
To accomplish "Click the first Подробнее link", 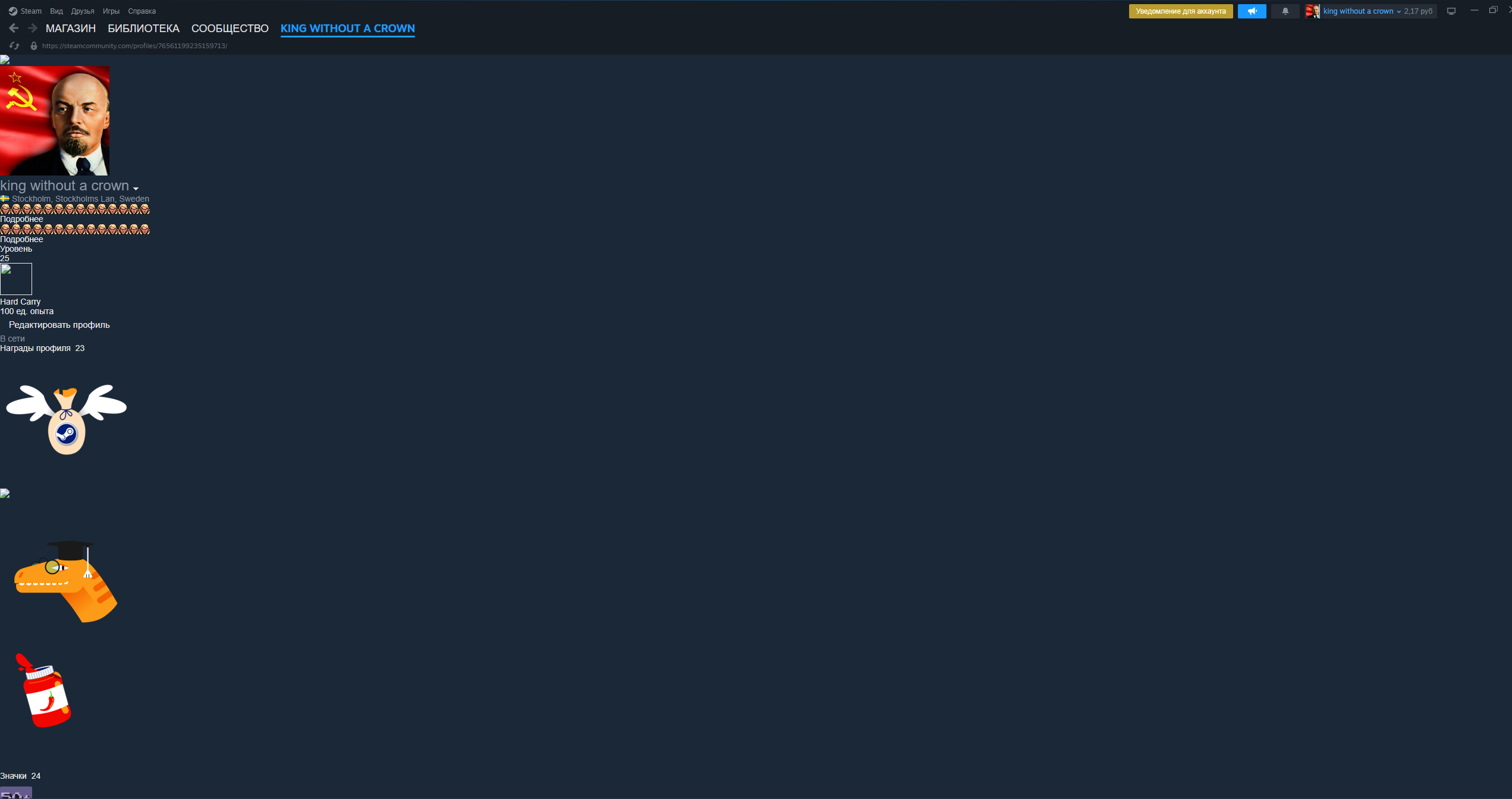I will (21, 219).
